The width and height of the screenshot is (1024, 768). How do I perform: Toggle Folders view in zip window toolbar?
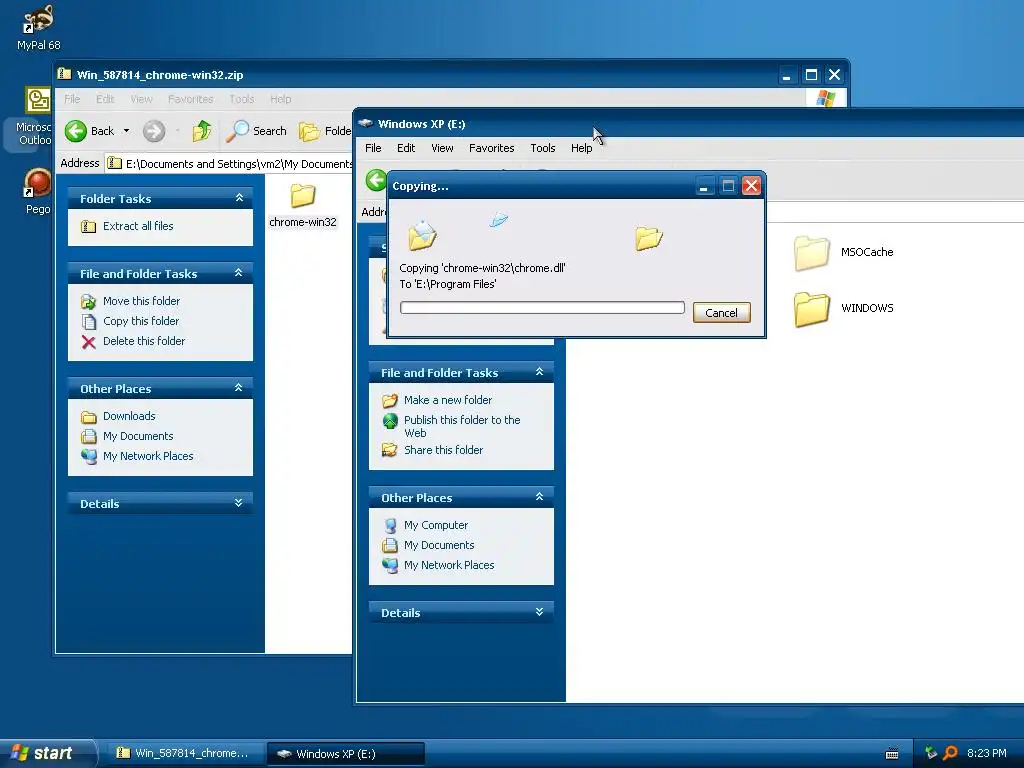point(325,131)
